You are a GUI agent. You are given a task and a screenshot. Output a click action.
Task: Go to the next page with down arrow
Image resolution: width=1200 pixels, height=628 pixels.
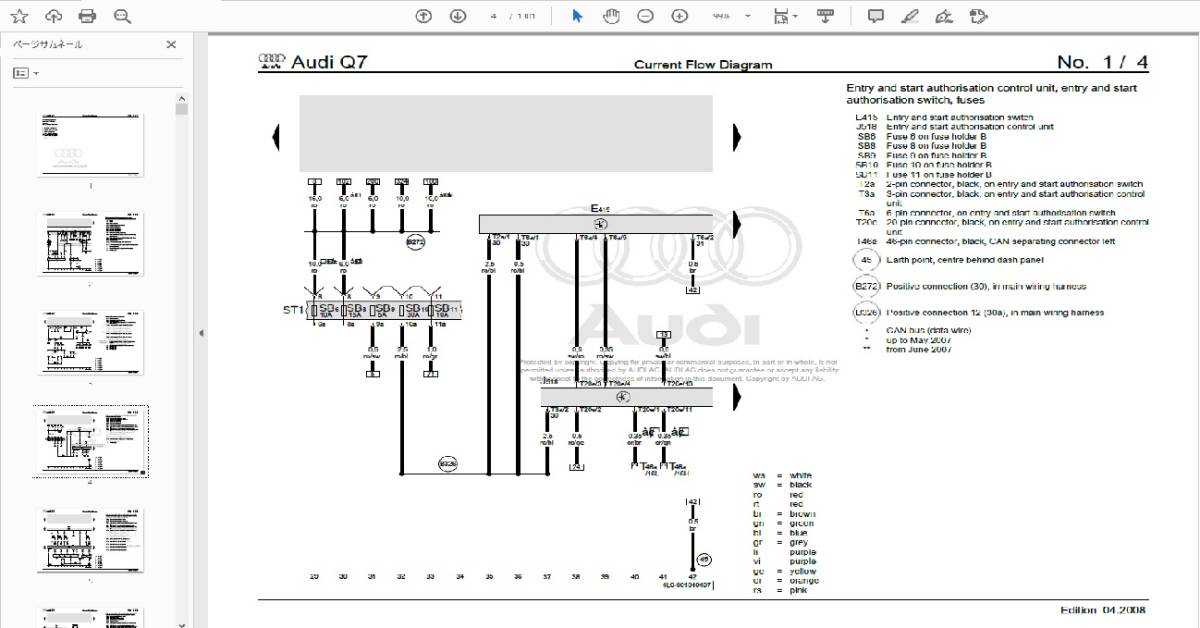(x=458, y=16)
